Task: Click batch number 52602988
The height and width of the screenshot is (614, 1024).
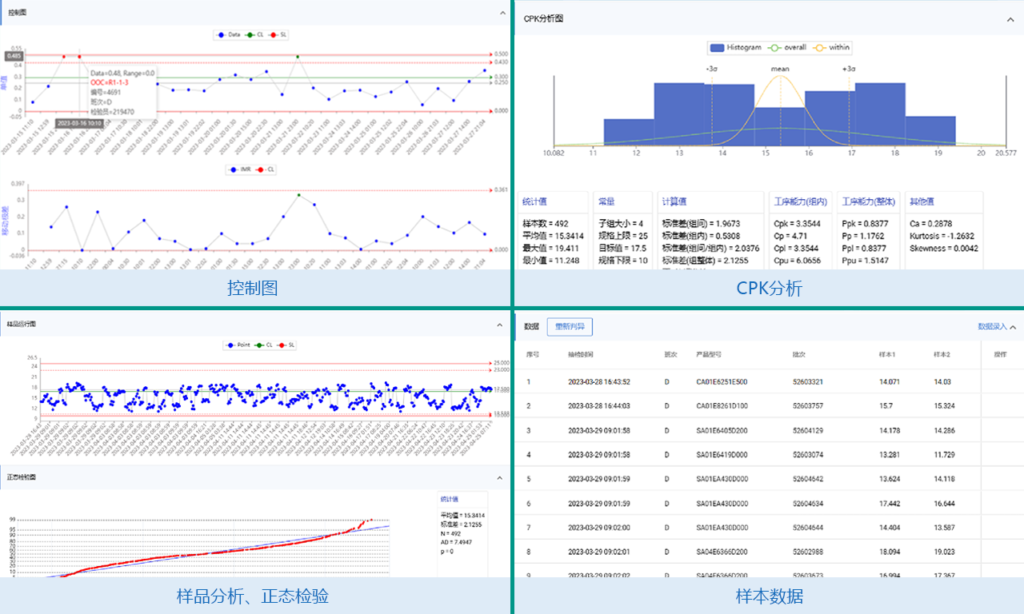Action: tap(808, 552)
